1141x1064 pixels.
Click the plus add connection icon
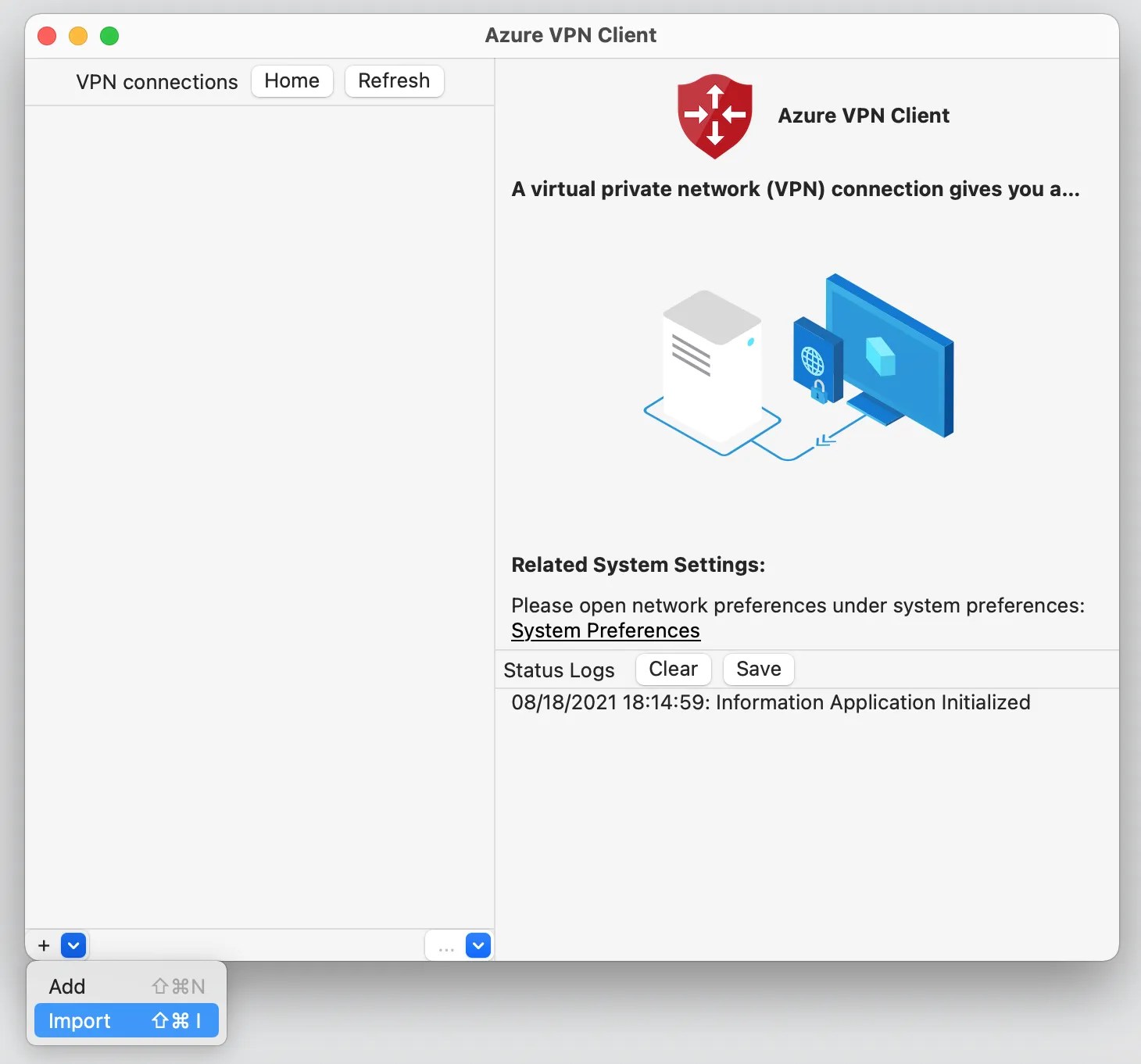44,946
